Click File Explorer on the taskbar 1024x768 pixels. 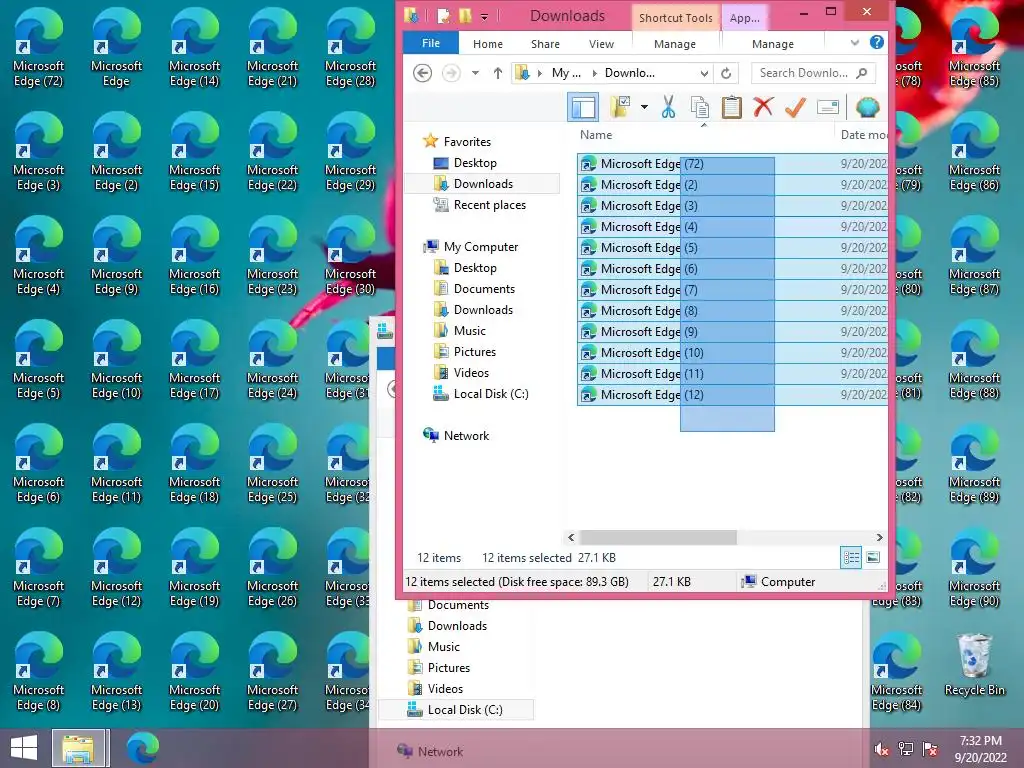pos(78,748)
